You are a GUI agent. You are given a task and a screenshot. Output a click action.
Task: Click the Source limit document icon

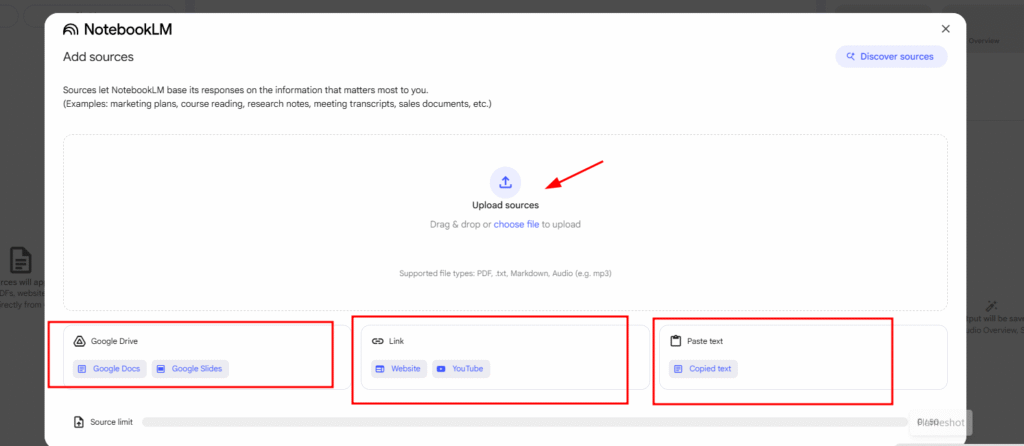point(79,422)
